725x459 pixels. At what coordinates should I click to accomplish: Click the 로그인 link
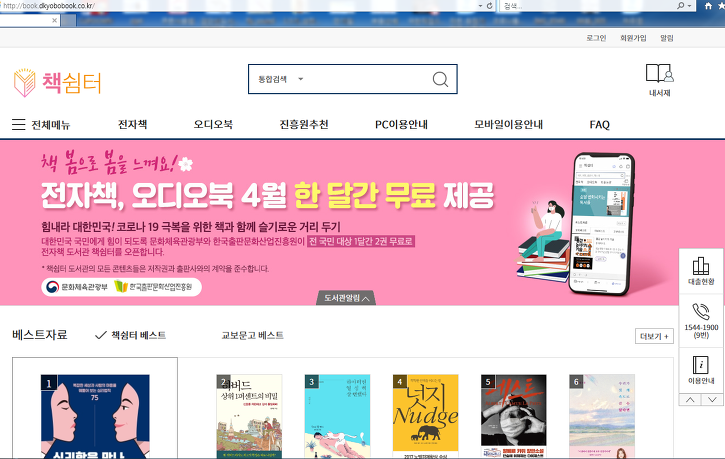point(596,38)
